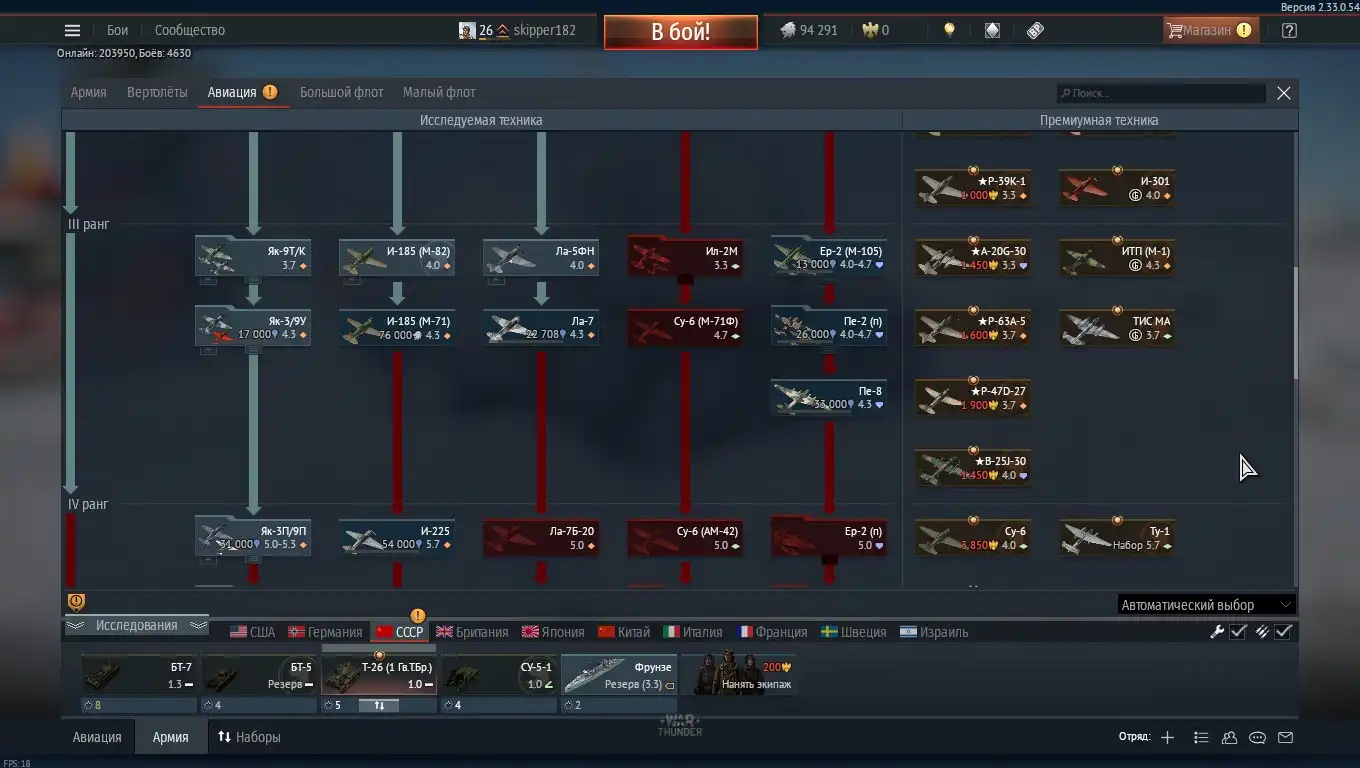Select the Ил-2М aircraft card
The width and height of the screenshot is (1360, 768).
(x=685, y=257)
